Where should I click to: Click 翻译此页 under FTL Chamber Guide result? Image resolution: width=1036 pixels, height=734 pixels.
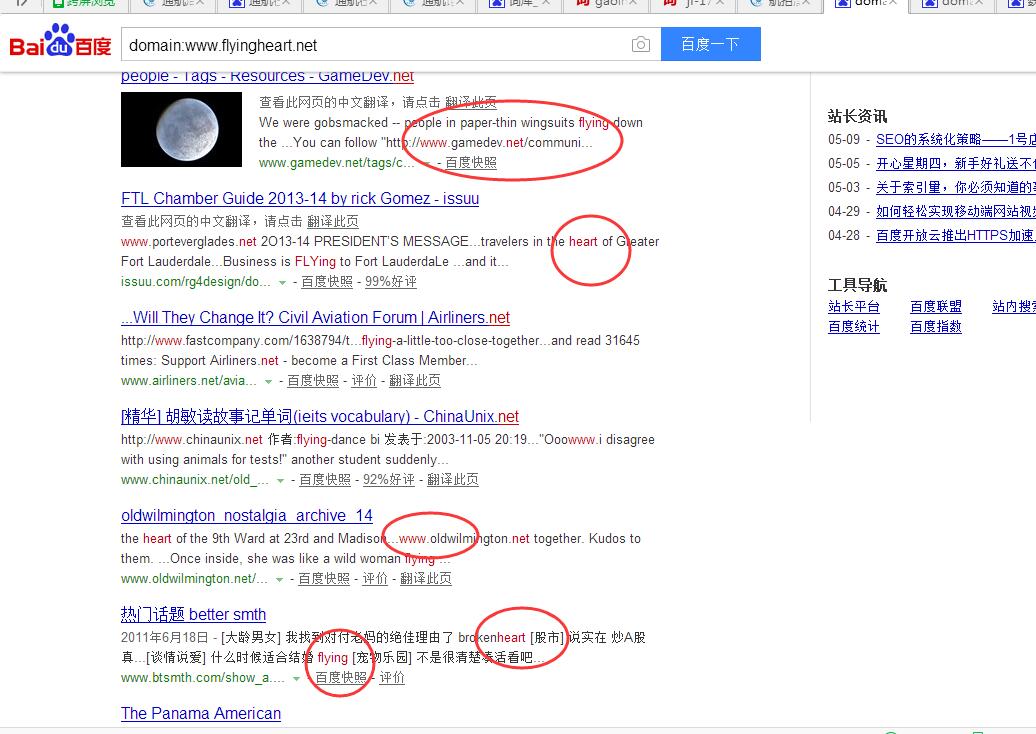[x=333, y=221]
